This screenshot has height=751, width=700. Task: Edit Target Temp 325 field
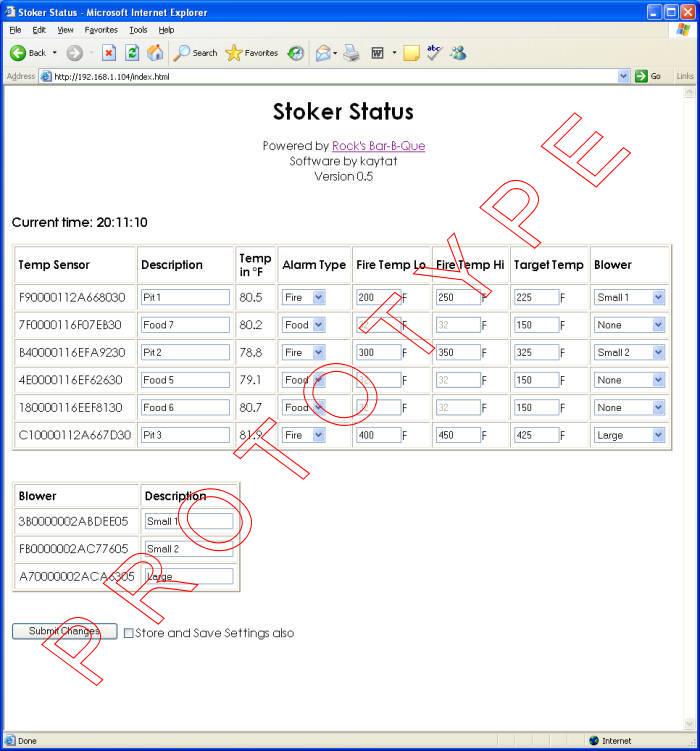[x=536, y=353]
